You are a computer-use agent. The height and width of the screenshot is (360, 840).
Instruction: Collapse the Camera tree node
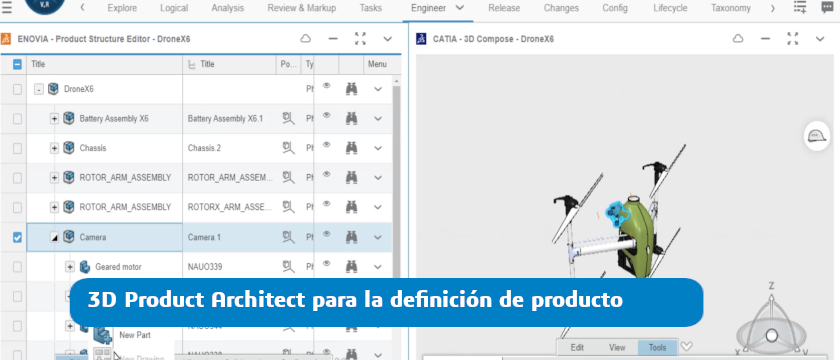[x=54, y=237]
